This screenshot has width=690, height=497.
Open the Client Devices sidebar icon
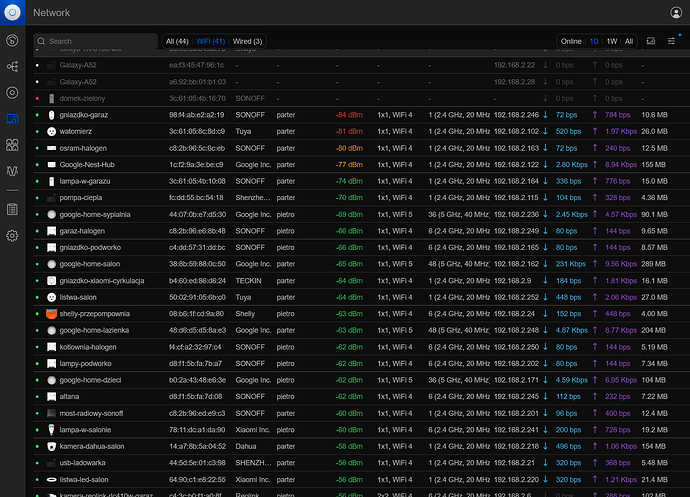(12, 119)
